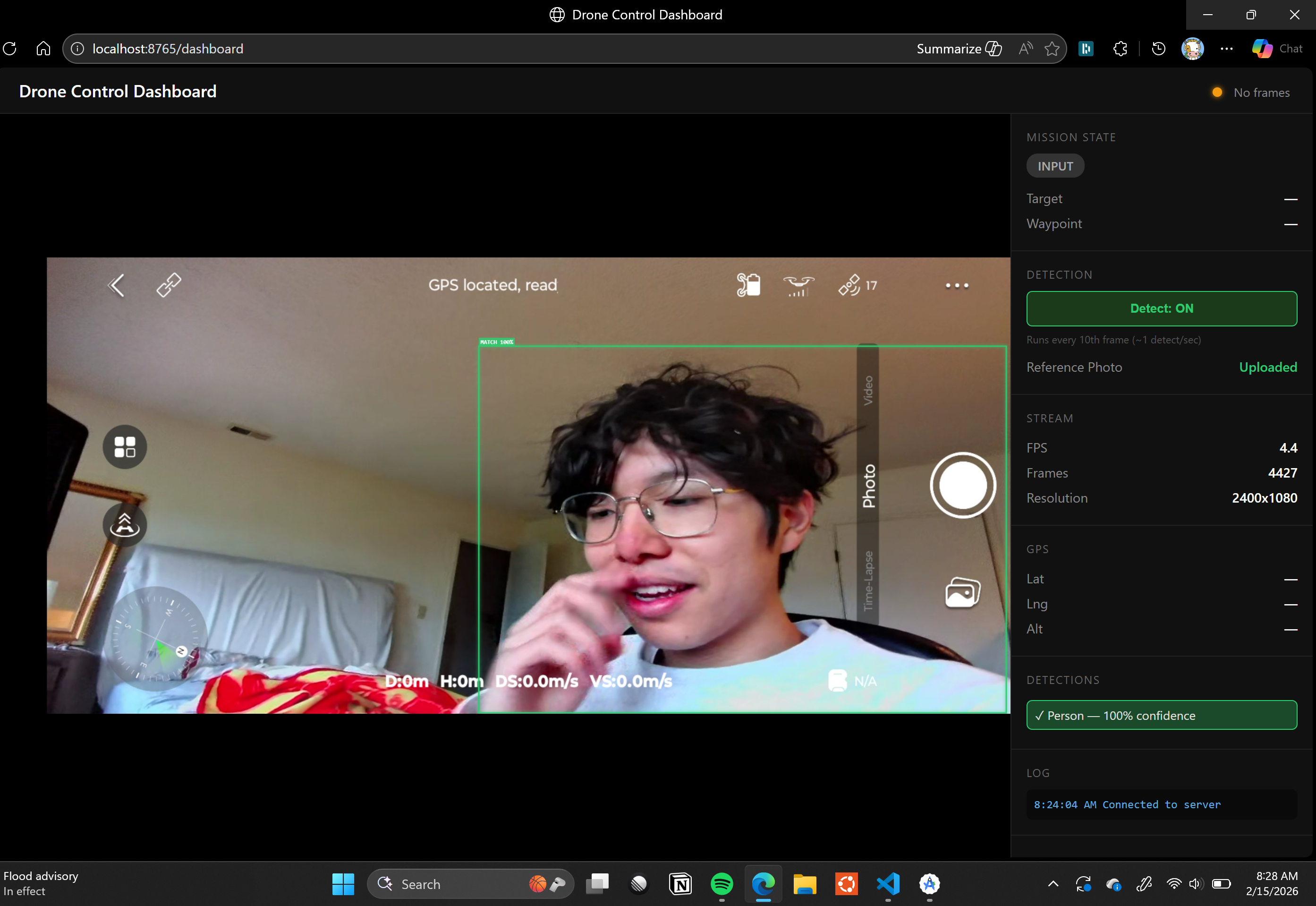Click the drone signal strength icon

tap(798, 285)
